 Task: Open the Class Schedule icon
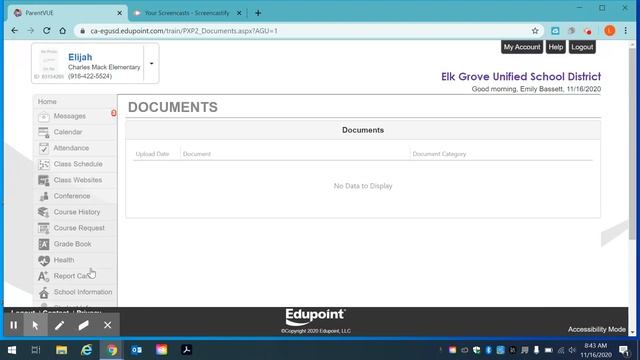tap(44, 164)
